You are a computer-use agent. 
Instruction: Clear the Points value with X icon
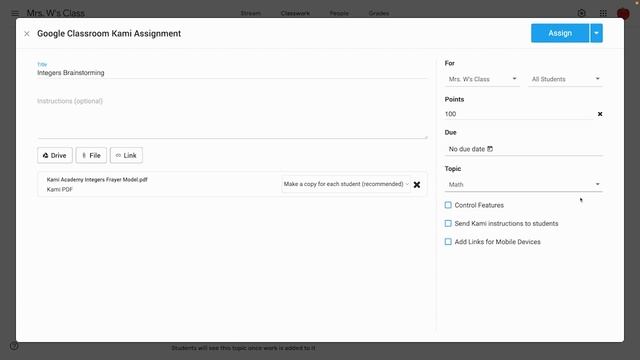600,114
